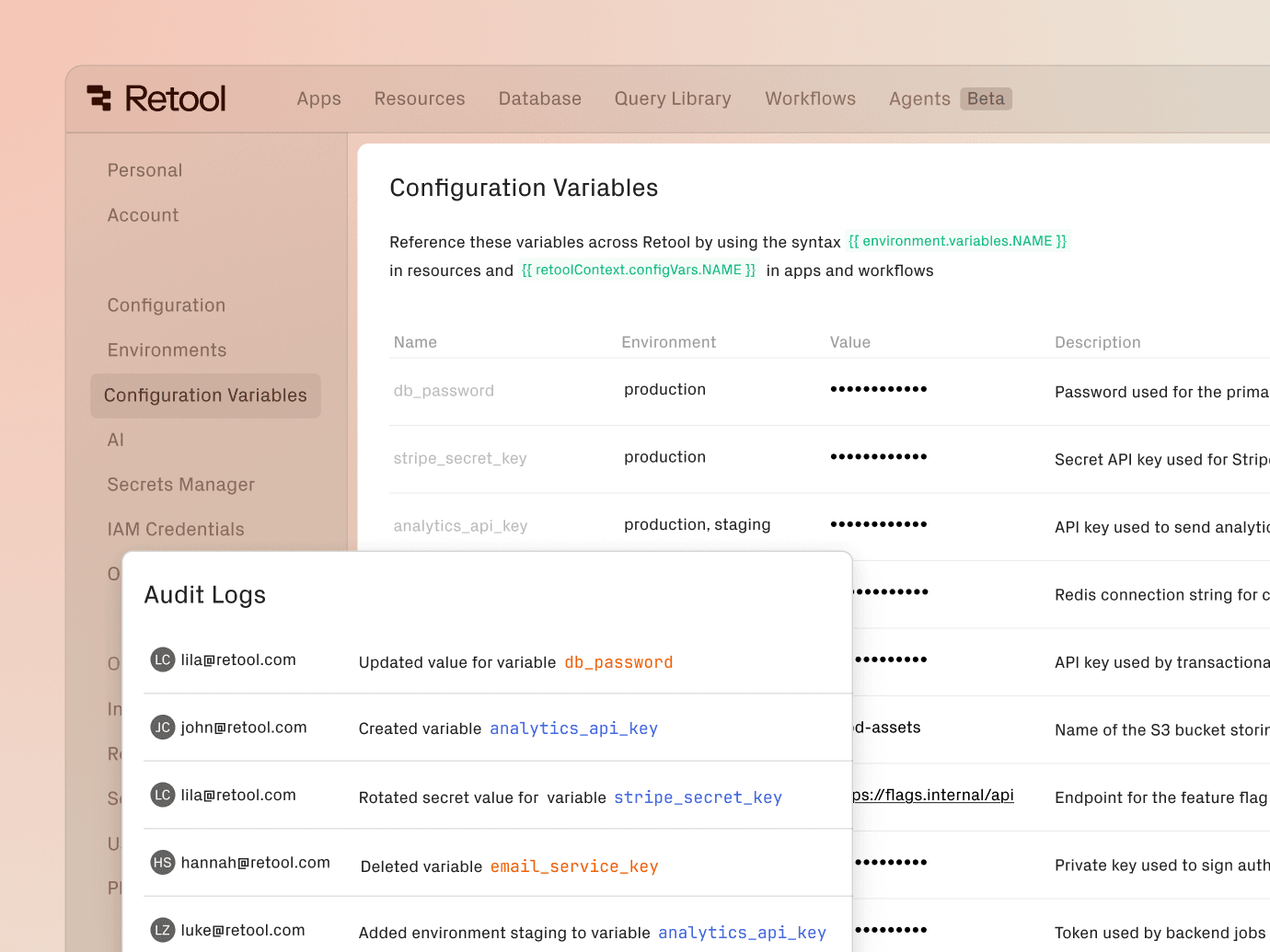Click the retoolContext.configVars.NAME syntax snippet

coord(639,270)
